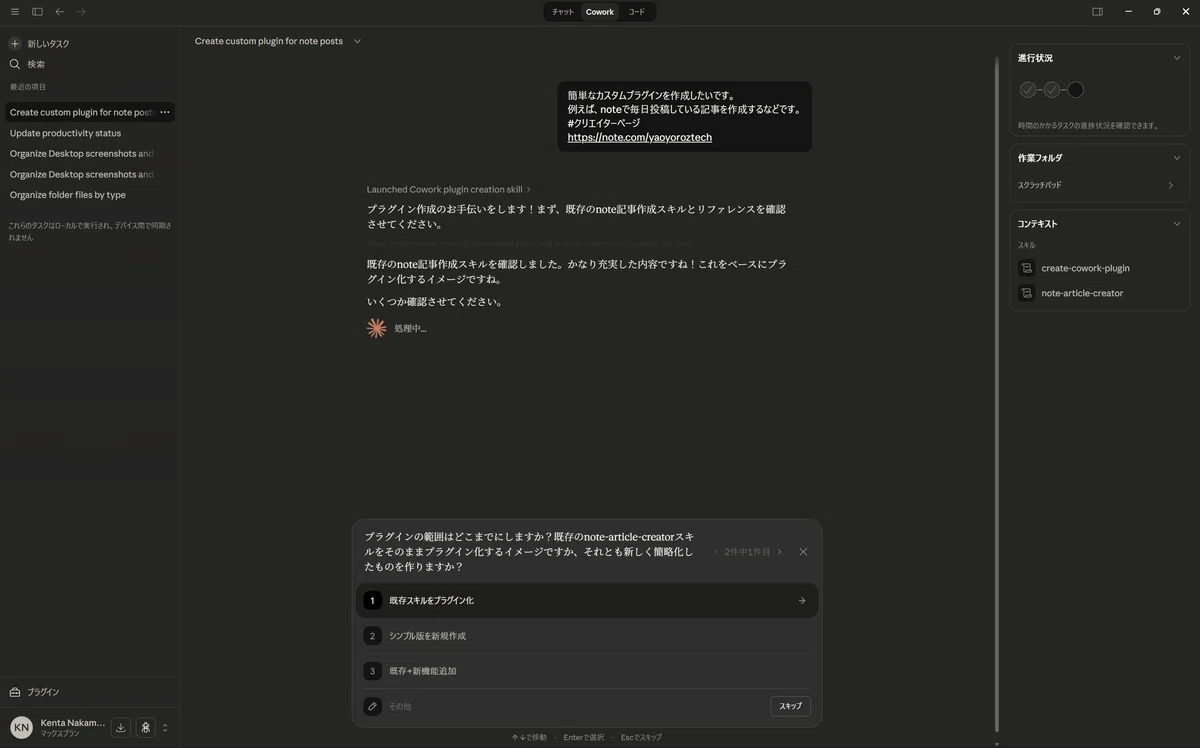Close the question dialog with X
The width and height of the screenshot is (1200, 748).
pyautogui.click(x=803, y=551)
